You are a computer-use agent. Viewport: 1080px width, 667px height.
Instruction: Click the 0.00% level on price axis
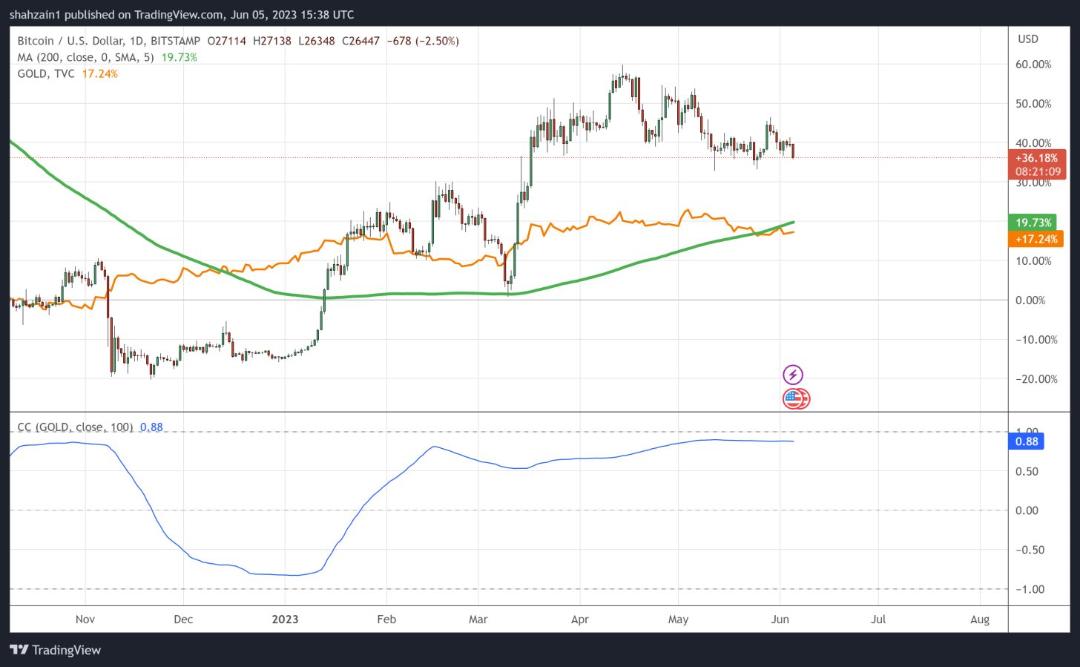(1030, 300)
